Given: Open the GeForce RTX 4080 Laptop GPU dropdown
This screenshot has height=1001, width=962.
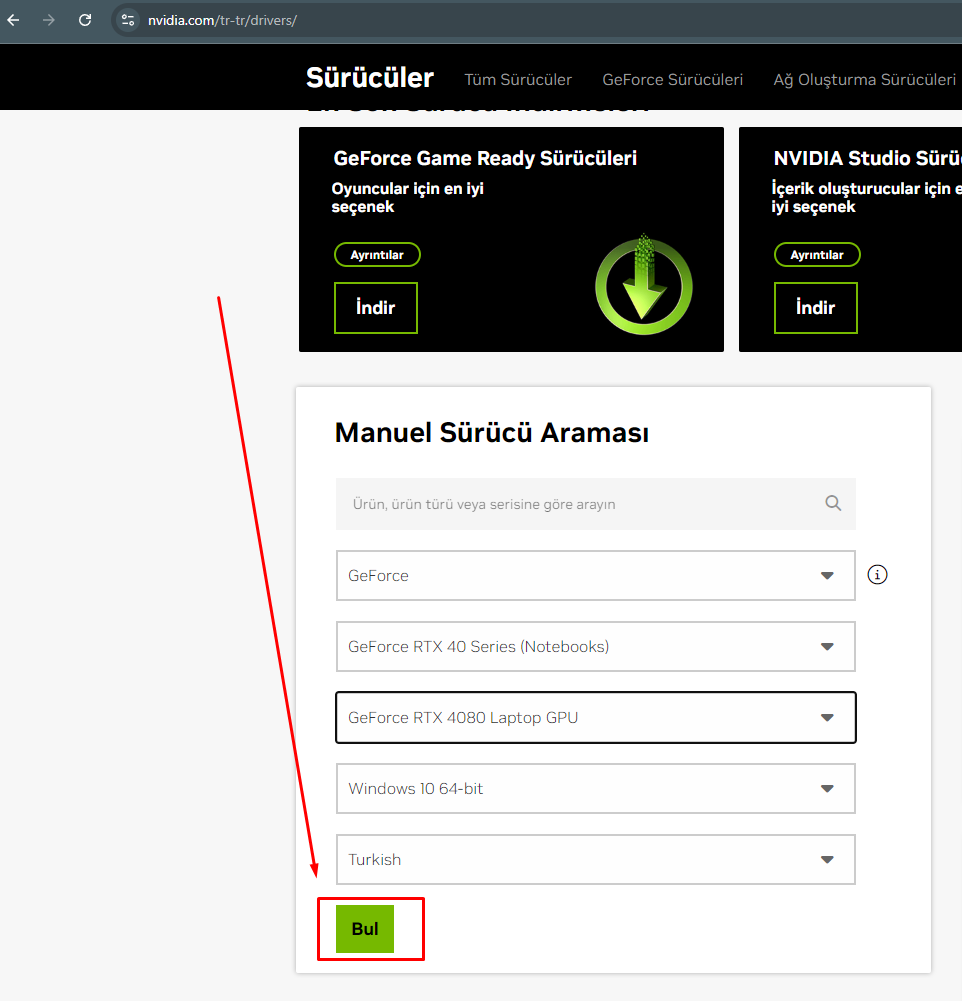Looking at the screenshot, I should point(596,718).
